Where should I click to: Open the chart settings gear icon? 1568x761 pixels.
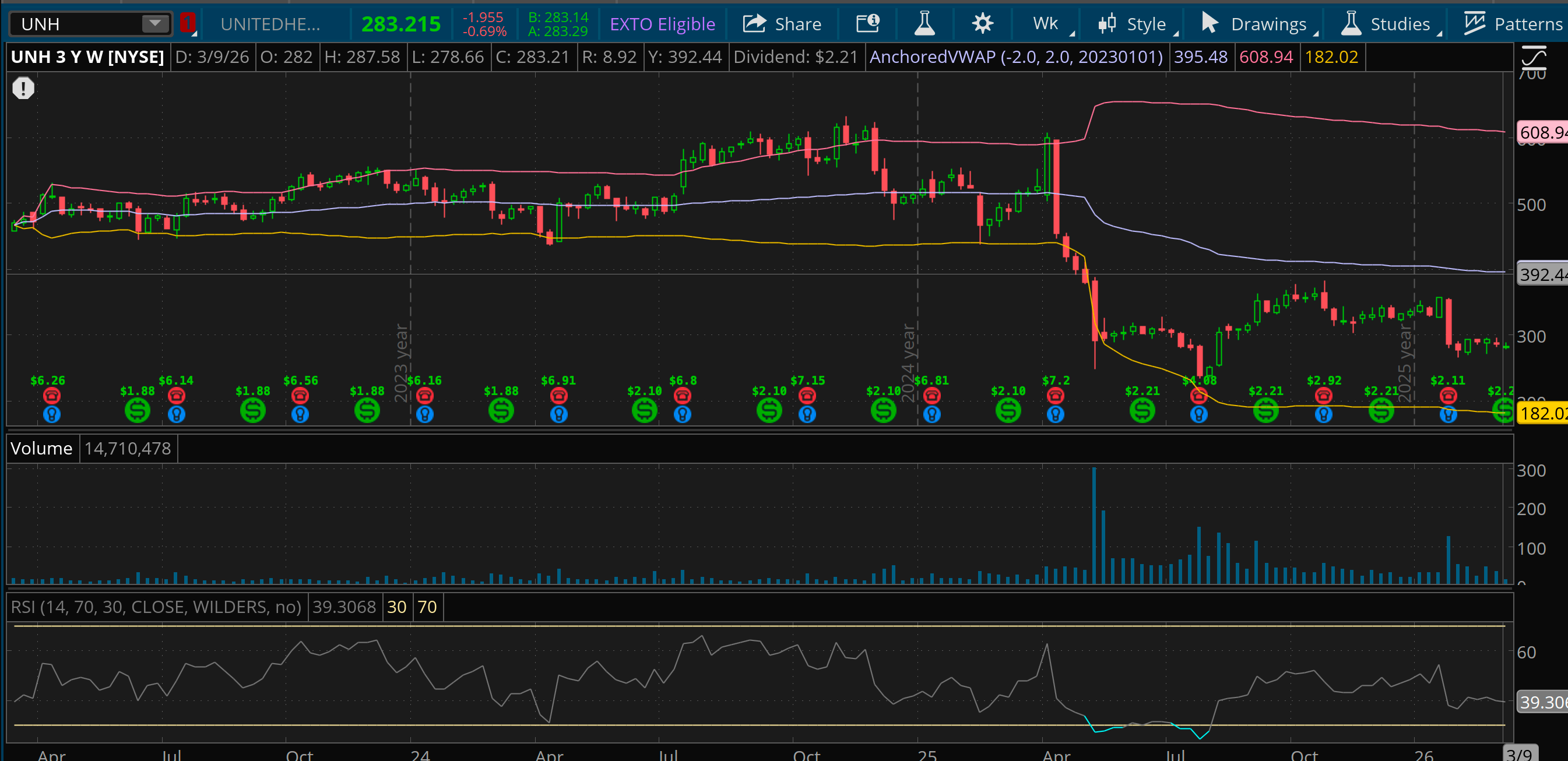[982, 24]
